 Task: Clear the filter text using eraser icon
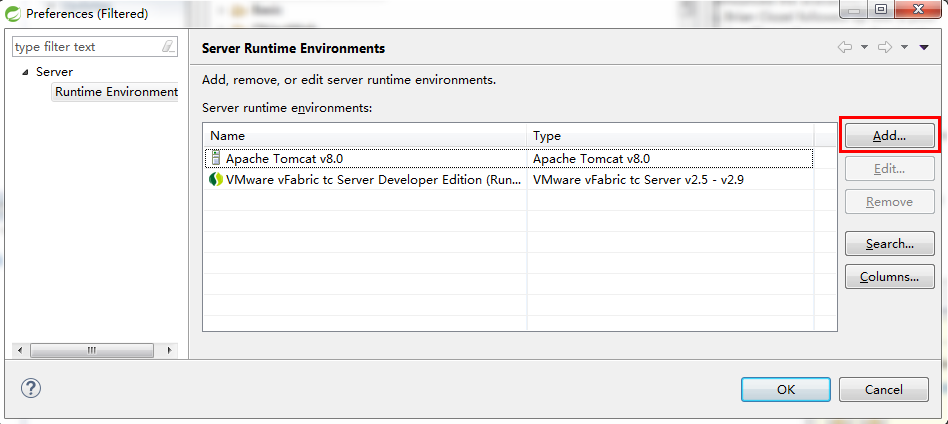tap(168, 47)
